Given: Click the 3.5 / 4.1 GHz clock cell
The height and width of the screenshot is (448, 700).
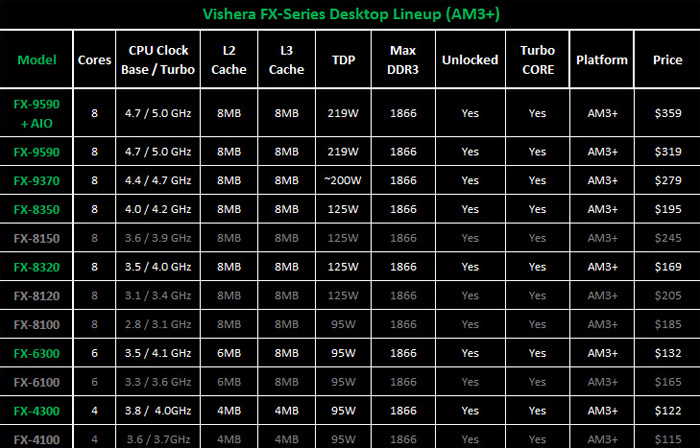Looking at the screenshot, I should [x=158, y=353].
